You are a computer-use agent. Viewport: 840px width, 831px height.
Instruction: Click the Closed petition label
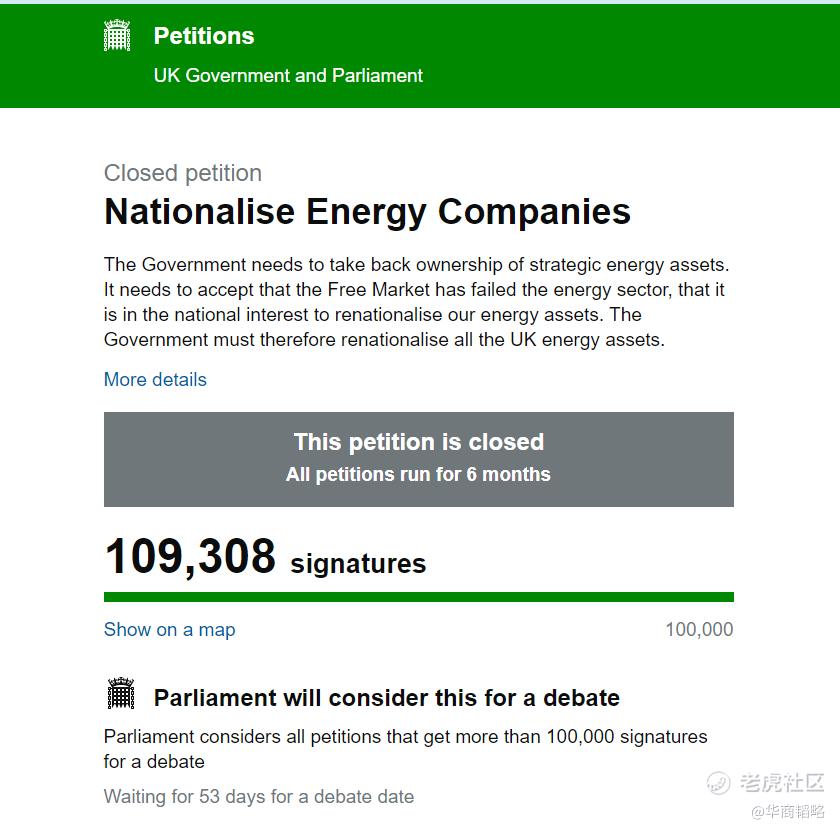(183, 173)
